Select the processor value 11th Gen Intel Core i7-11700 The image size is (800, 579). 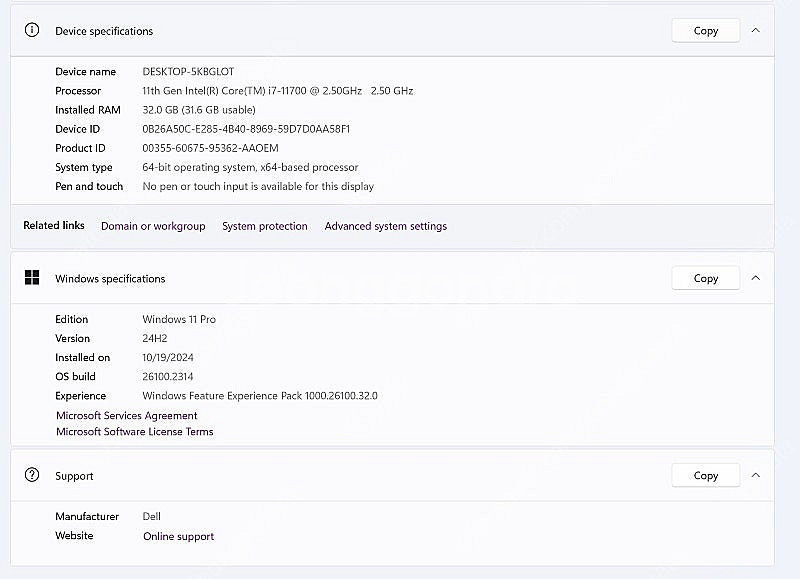[278, 91]
